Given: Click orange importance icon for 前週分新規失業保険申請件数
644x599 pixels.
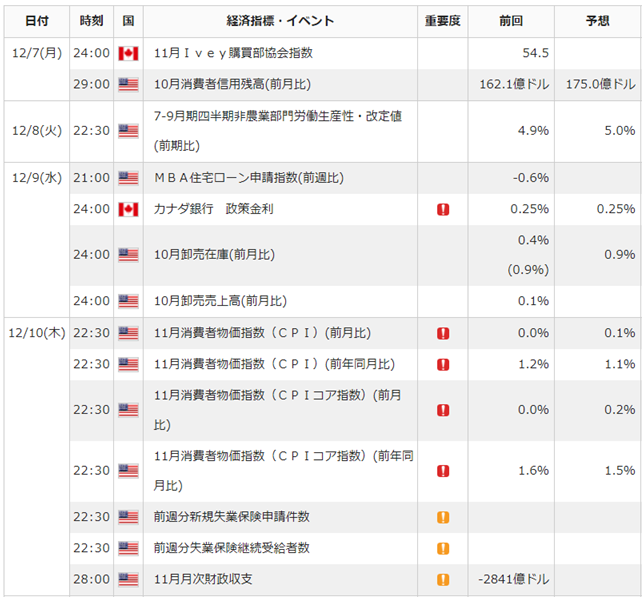Looking at the screenshot, I should pyautogui.click(x=443, y=517).
